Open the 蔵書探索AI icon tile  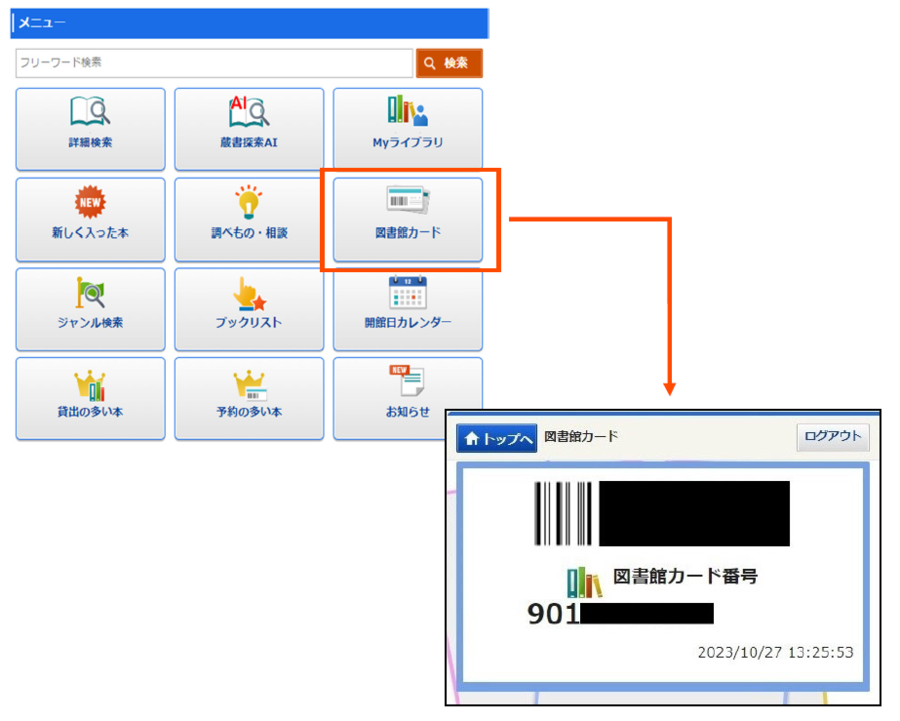point(248,111)
